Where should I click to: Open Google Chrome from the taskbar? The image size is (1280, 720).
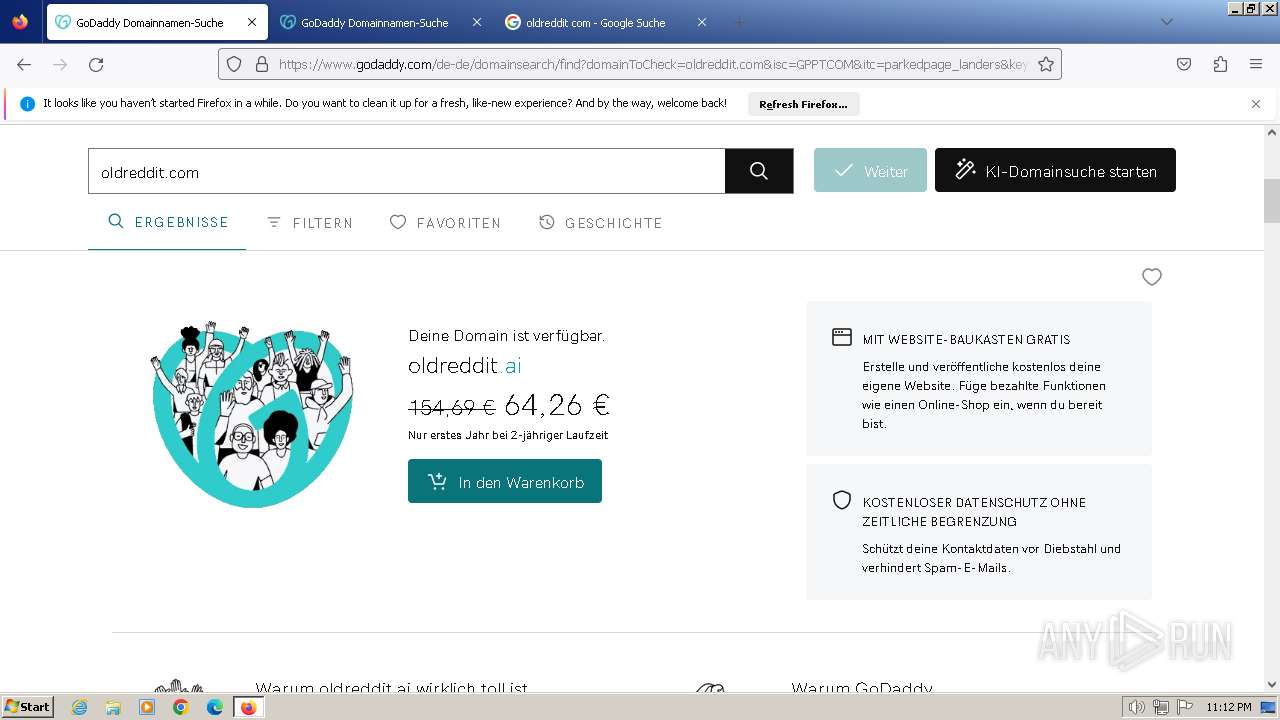(x=181, y=707)
